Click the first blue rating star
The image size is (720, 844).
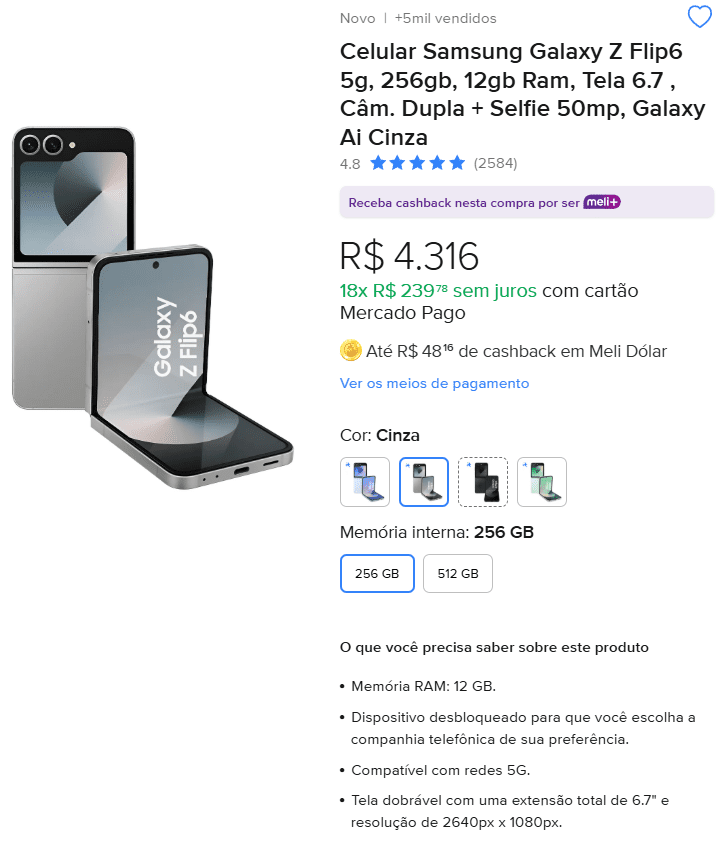pos(378,163)
